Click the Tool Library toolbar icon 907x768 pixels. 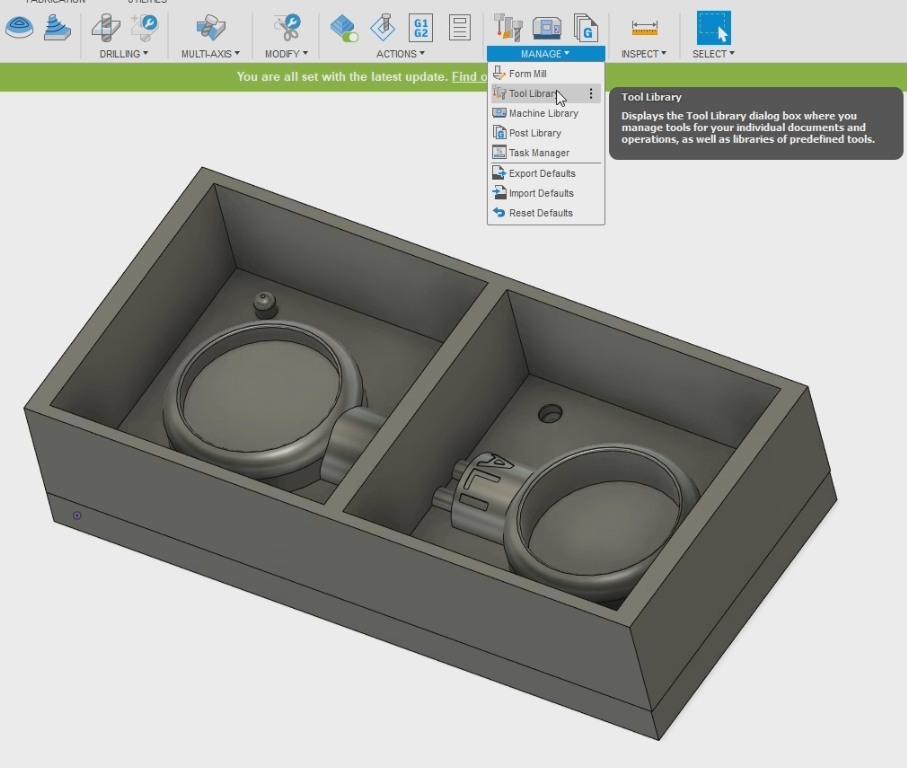[508, 27]
